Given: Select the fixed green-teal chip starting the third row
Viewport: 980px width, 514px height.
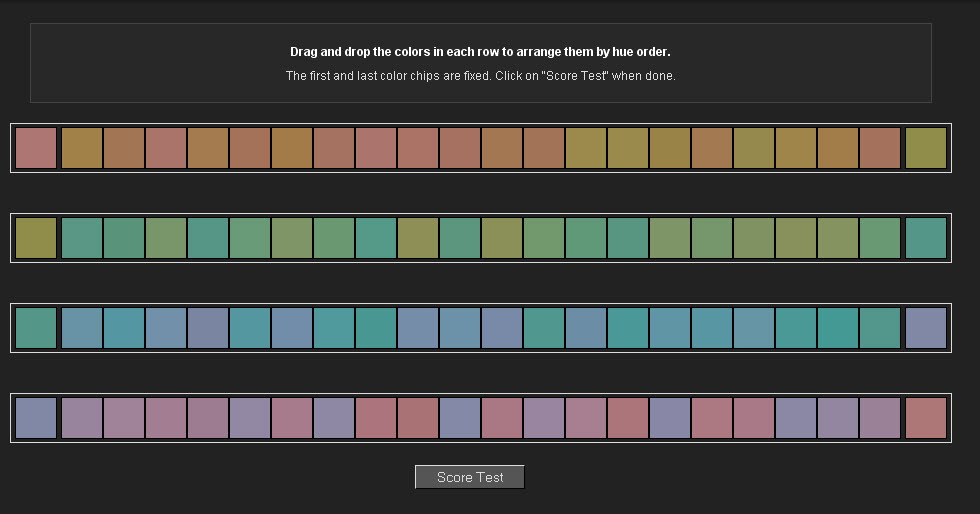Looking at the screenshot, I should (36, 328).
